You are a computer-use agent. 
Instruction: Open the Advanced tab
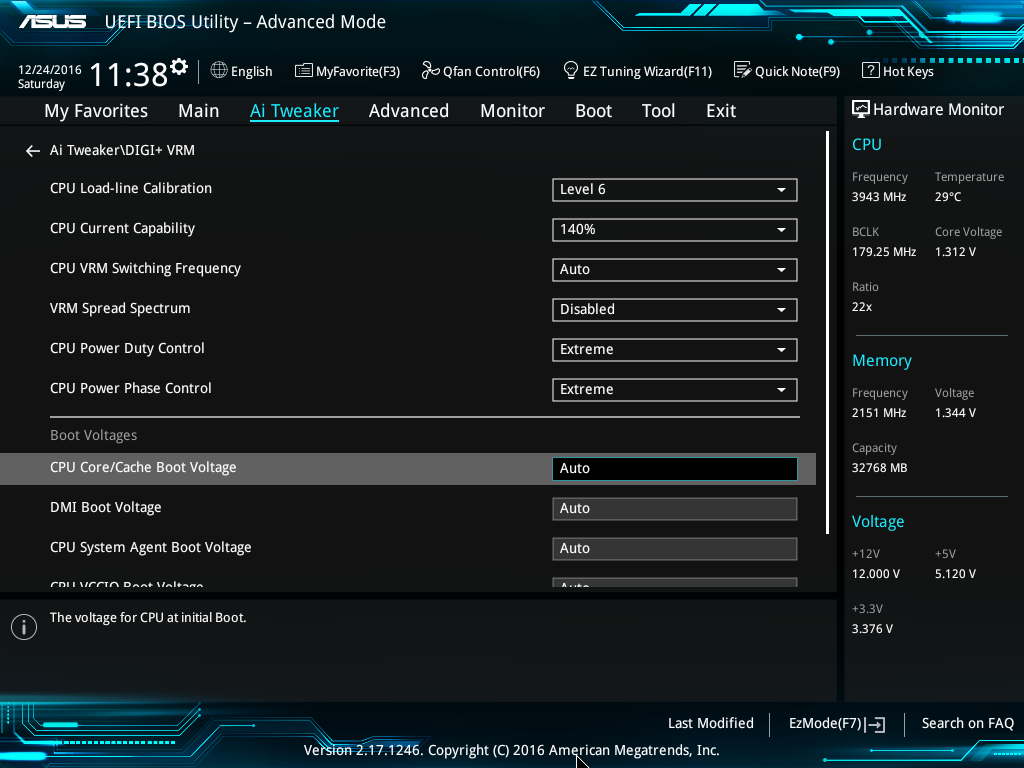[409, 111]
